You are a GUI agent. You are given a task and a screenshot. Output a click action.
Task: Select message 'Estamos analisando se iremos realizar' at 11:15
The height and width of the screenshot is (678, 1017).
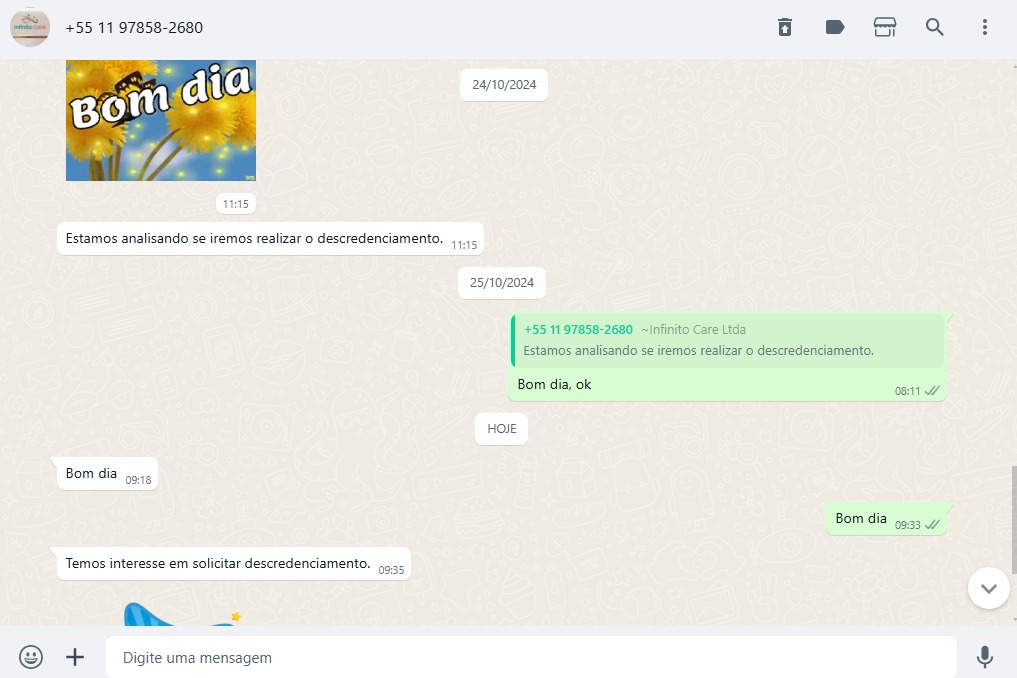coord(270,239)
